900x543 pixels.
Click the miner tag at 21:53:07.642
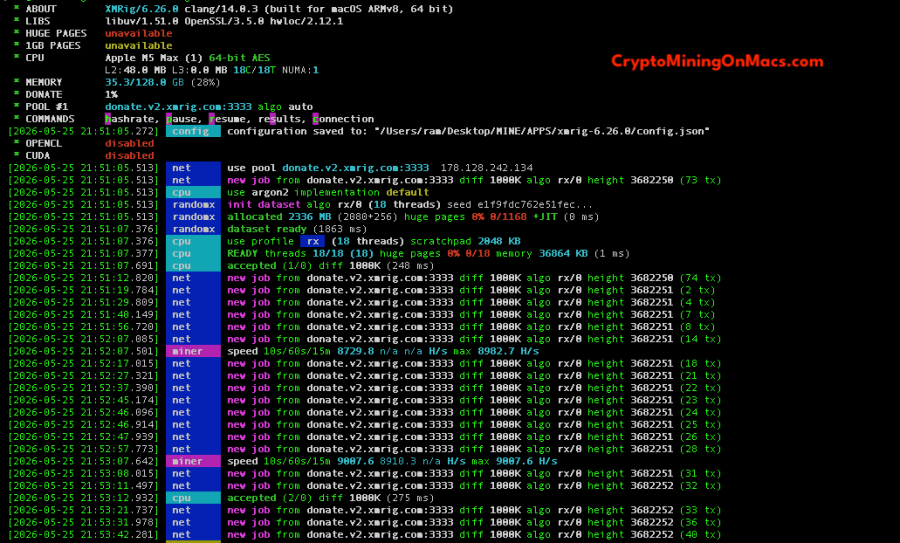[x=193, y=461]
